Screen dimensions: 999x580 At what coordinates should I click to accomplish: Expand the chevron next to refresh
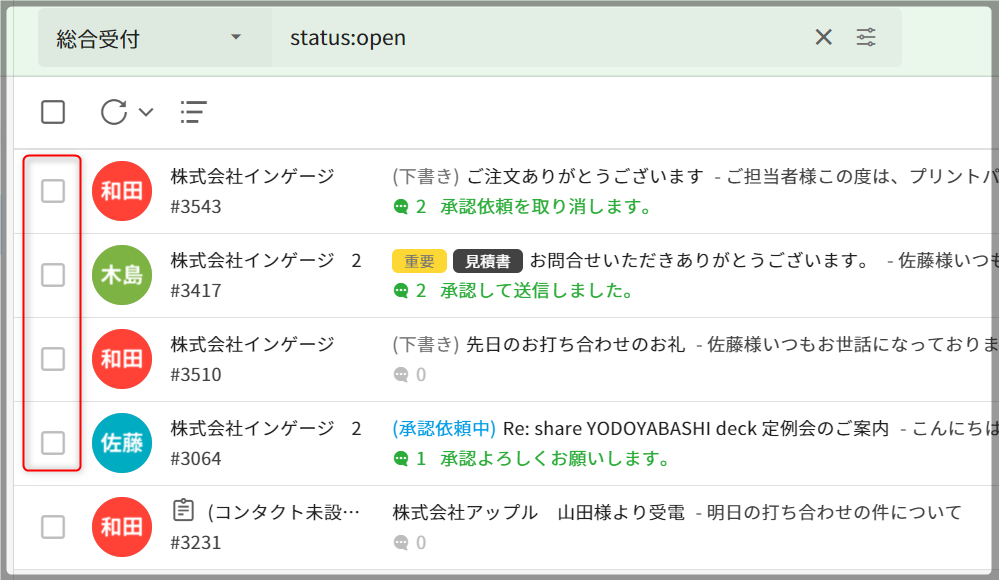(146, 112)
